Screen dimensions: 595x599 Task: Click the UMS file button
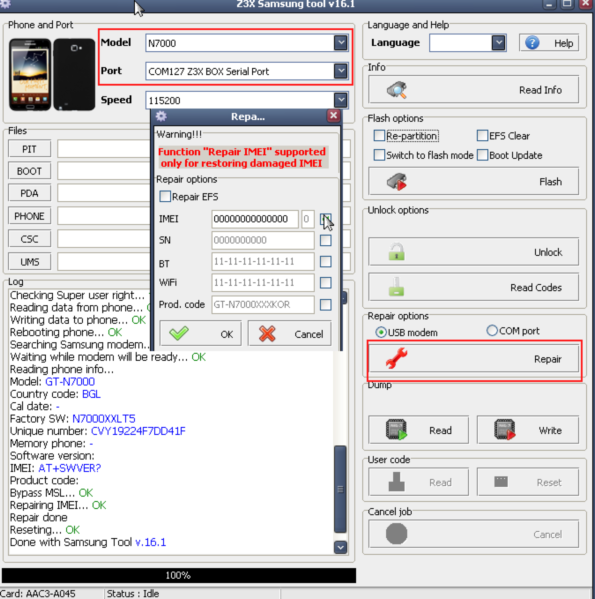29,262
